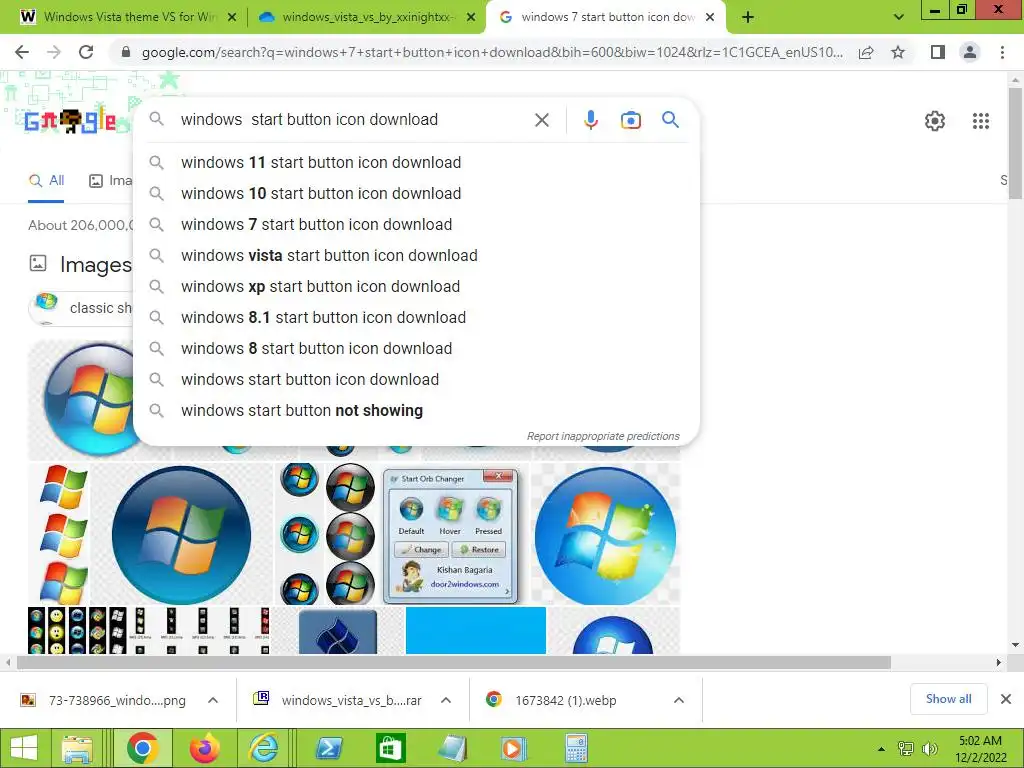Open Calculator from taskbar

pyautogui.click(x=576, y=748)
